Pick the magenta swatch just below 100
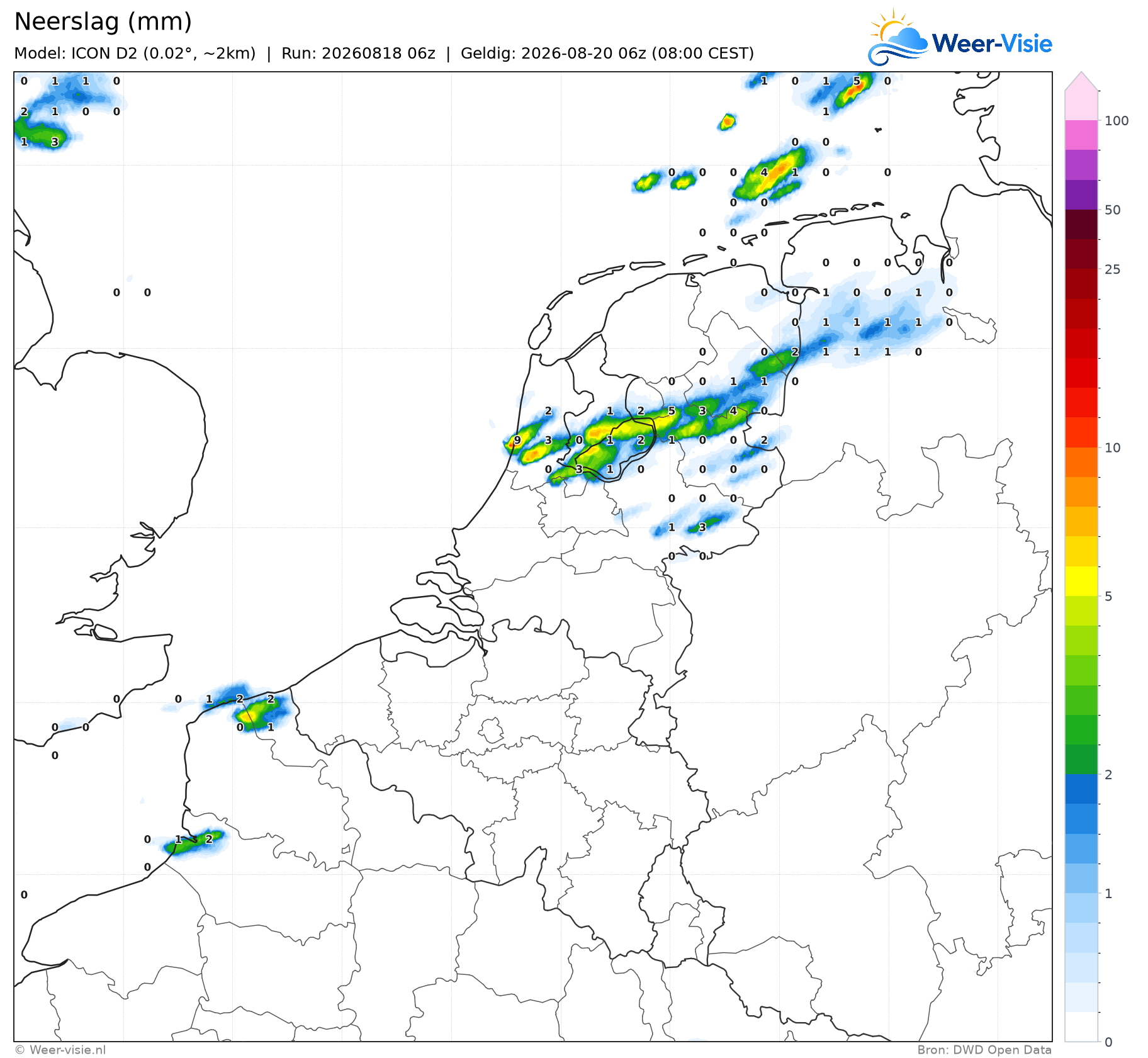The height and width of the screenshot is (1058, 1148). click(x=1082, y=135)
